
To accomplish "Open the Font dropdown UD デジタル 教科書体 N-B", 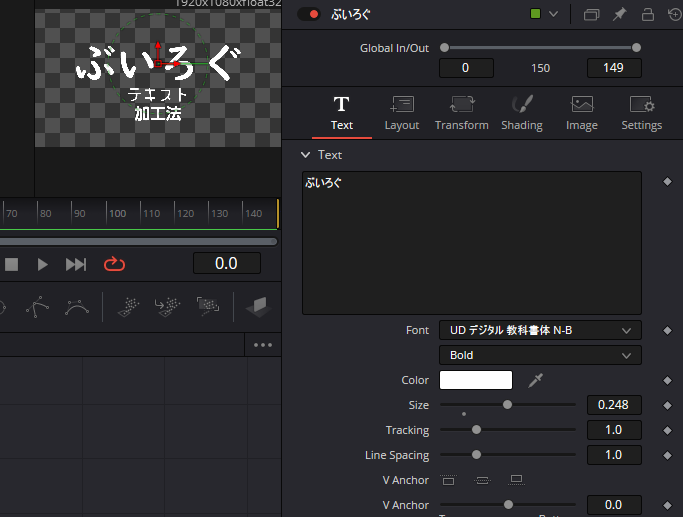I will tap(540, 330).
